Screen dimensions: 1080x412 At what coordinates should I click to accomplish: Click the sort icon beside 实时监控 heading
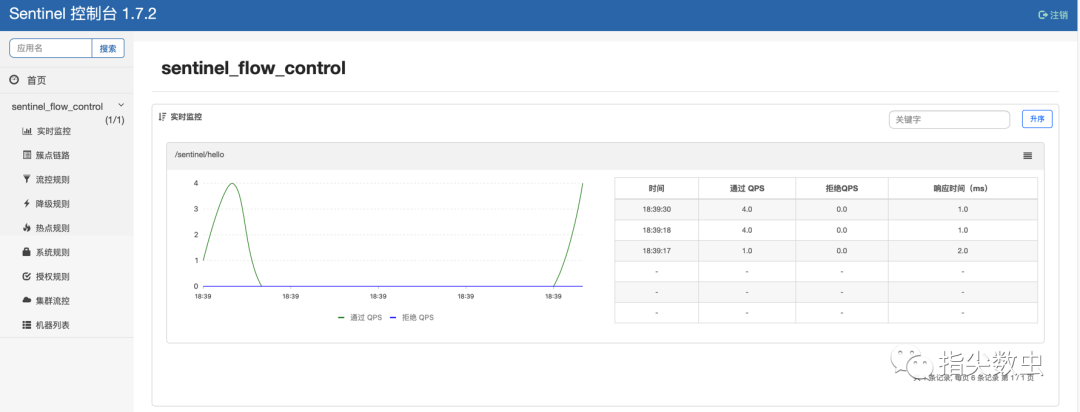[x=163, y=117]
